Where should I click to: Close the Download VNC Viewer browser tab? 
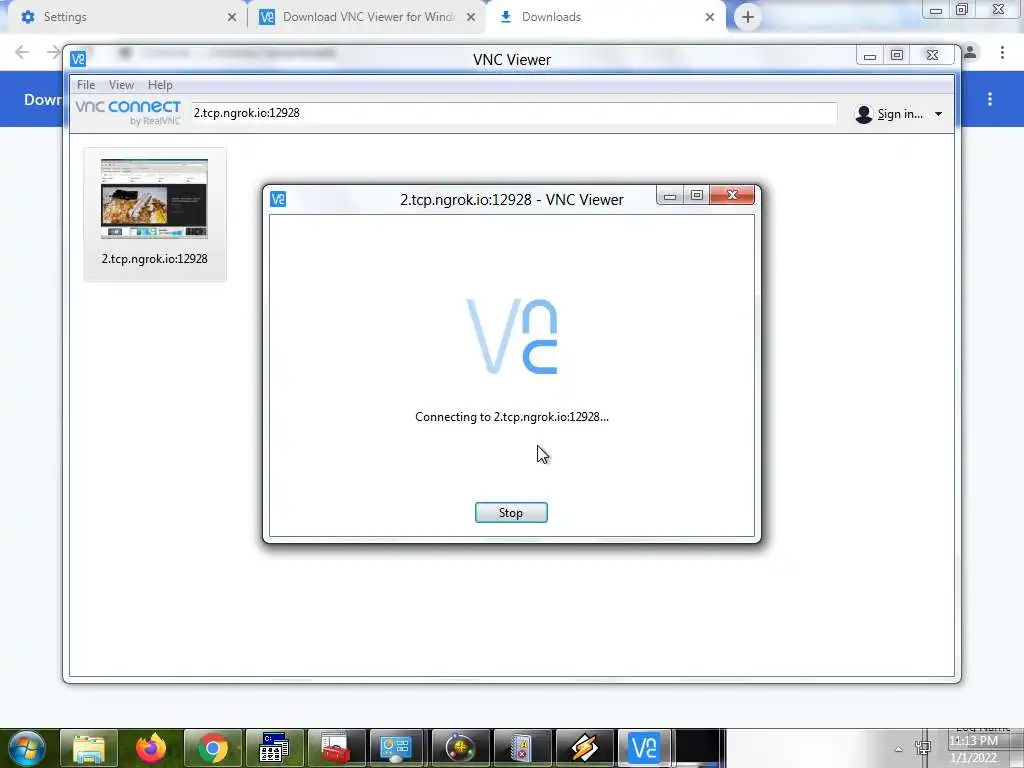pos(471,17)
